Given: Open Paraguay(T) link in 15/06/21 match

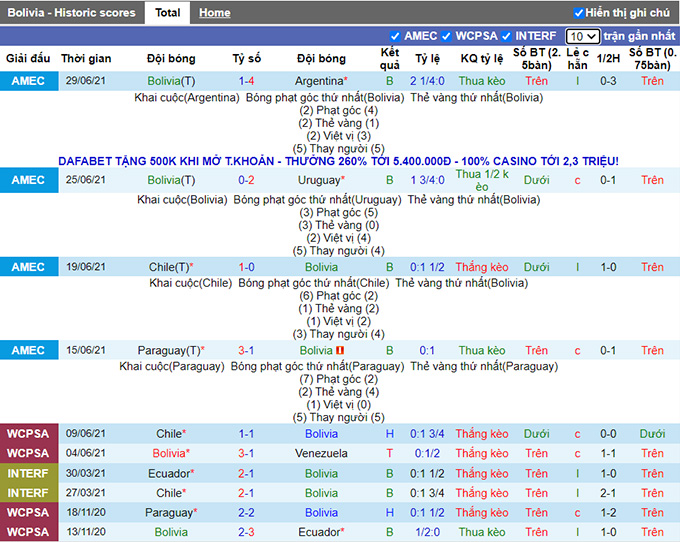Looking at the screenshot, I should coord(169,351).
